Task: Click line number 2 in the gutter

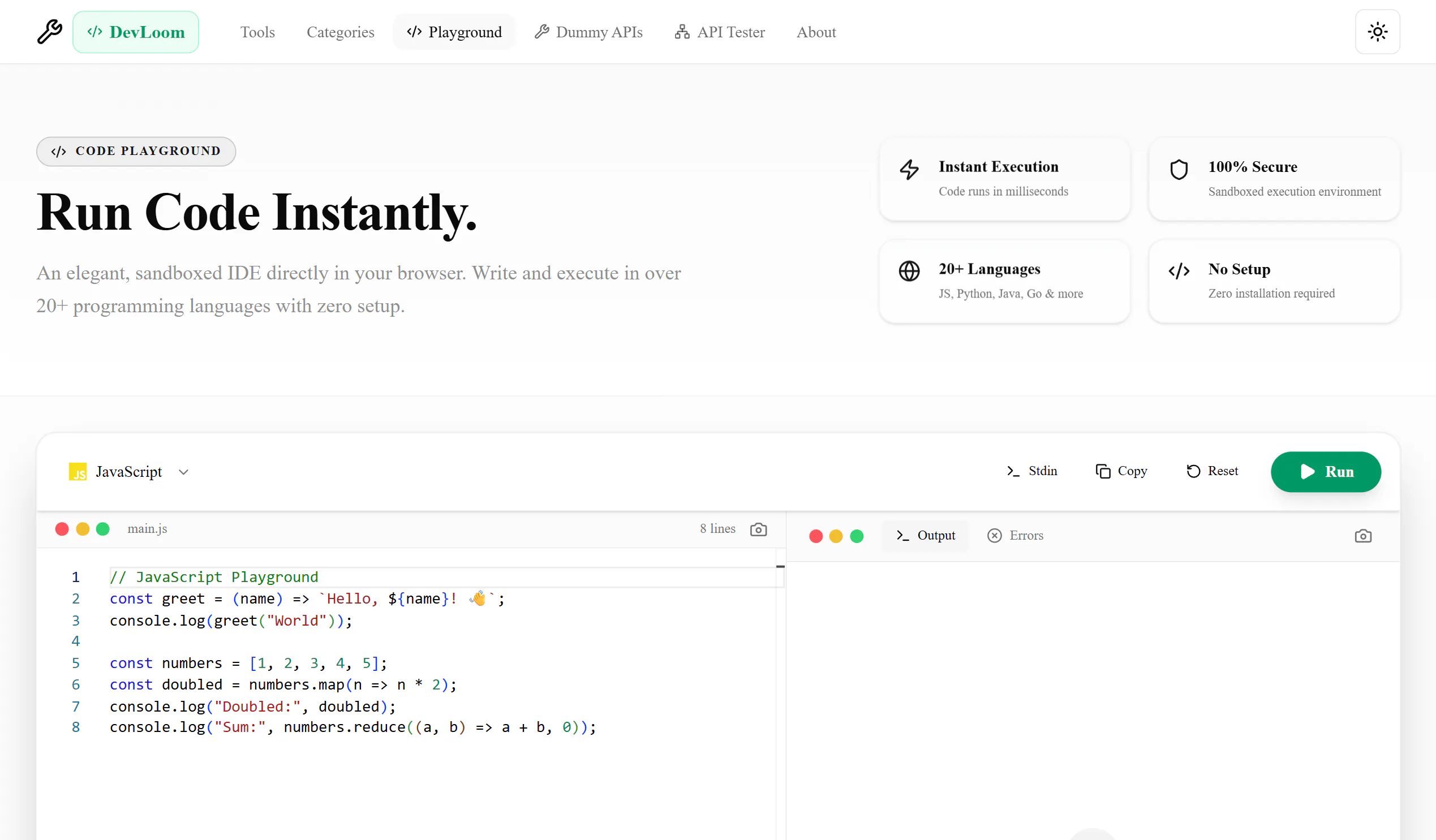Action: pyautogui.click(x=76, y=599)
